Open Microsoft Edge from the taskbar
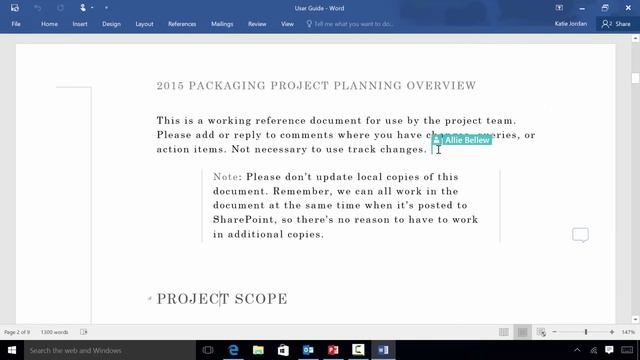The height and width of the screenshot is (360, 640). click(233, 350)
